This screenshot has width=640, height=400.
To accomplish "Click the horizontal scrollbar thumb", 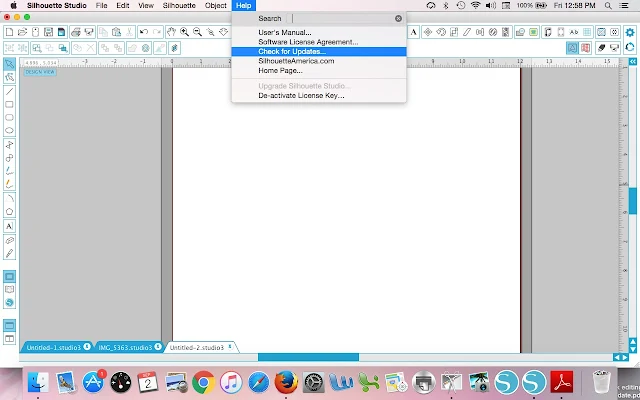I will (x=308, y=357).
